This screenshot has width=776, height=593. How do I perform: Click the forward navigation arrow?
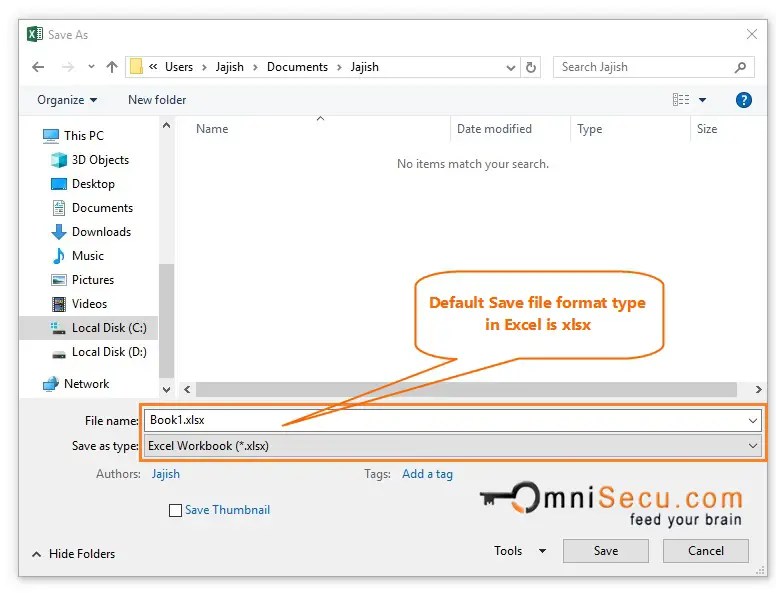tap(68, 67)
